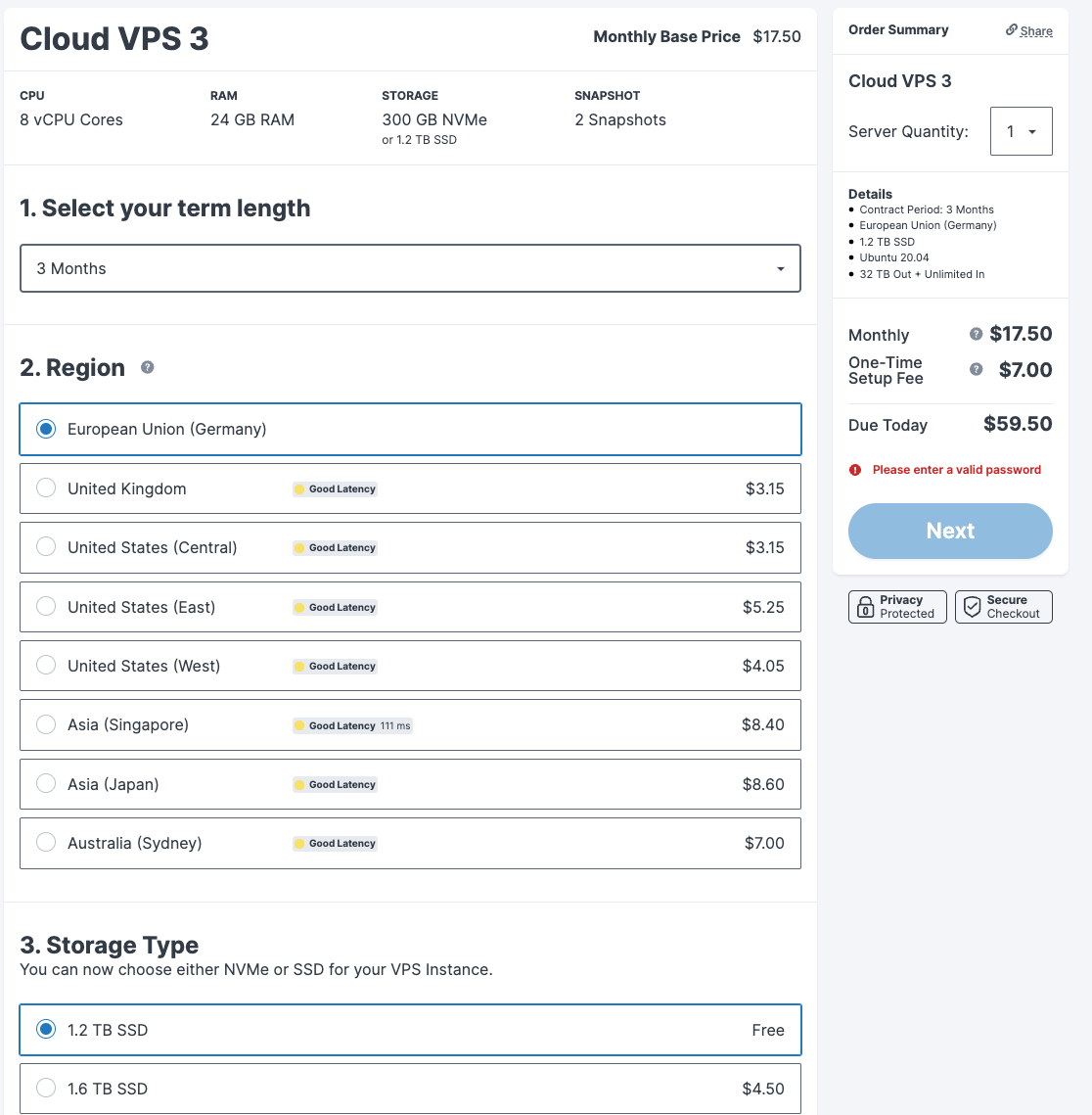This screenshot has height=1115, width=1092.
Task: Click the '32 TB Out + Unlimited In' detail
Action: (922, 274)
